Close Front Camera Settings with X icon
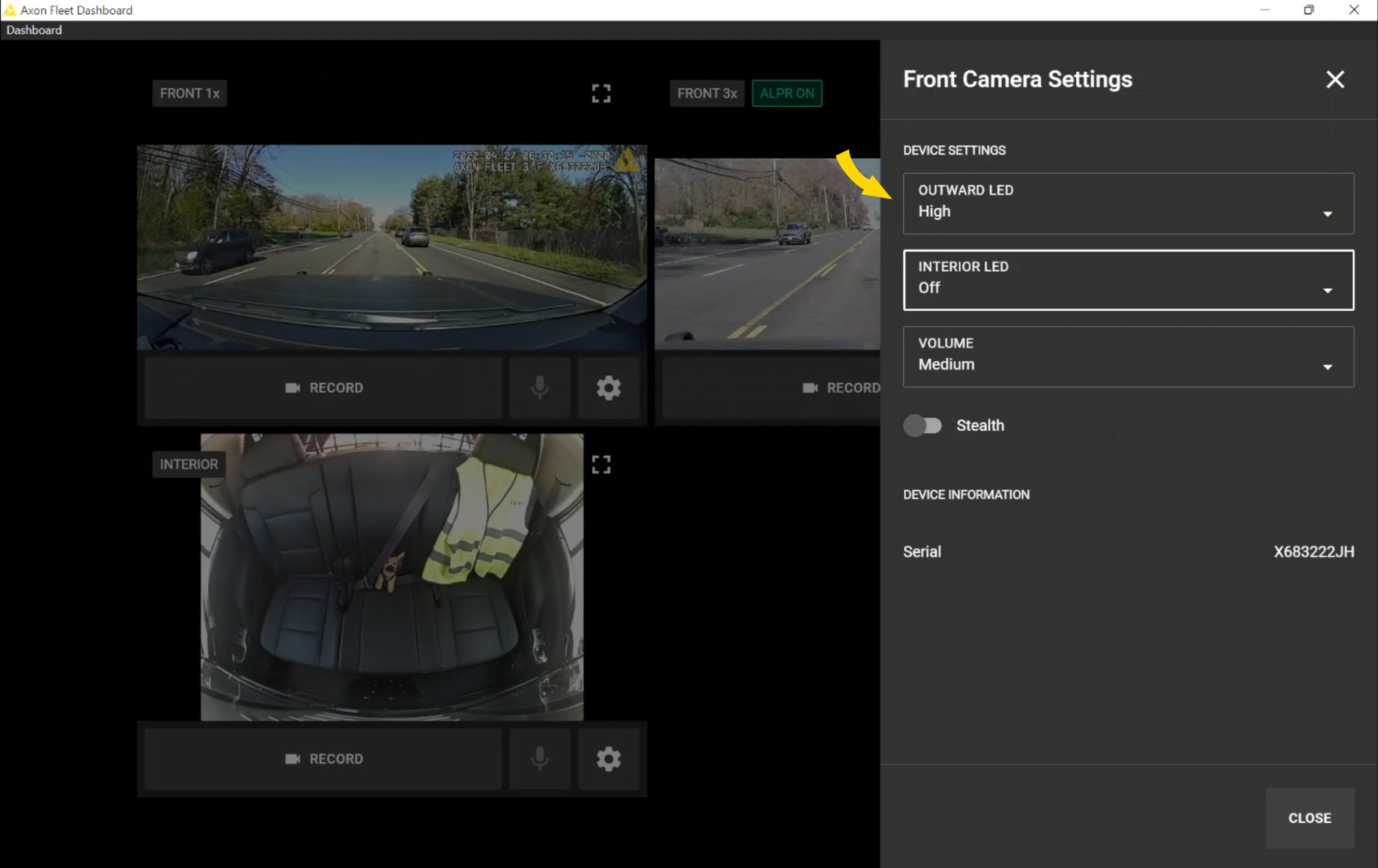The image size is (1378, 868). (x=1335, y=80)
